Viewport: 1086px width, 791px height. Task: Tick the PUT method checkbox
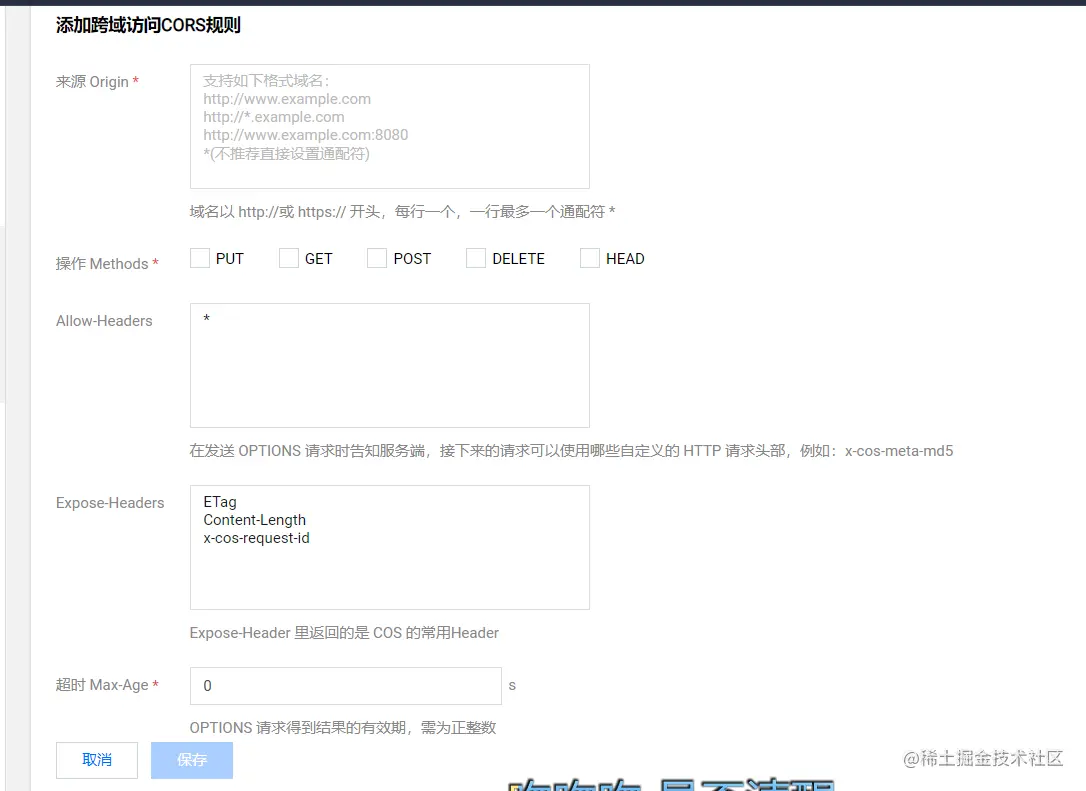pos(200,258)
